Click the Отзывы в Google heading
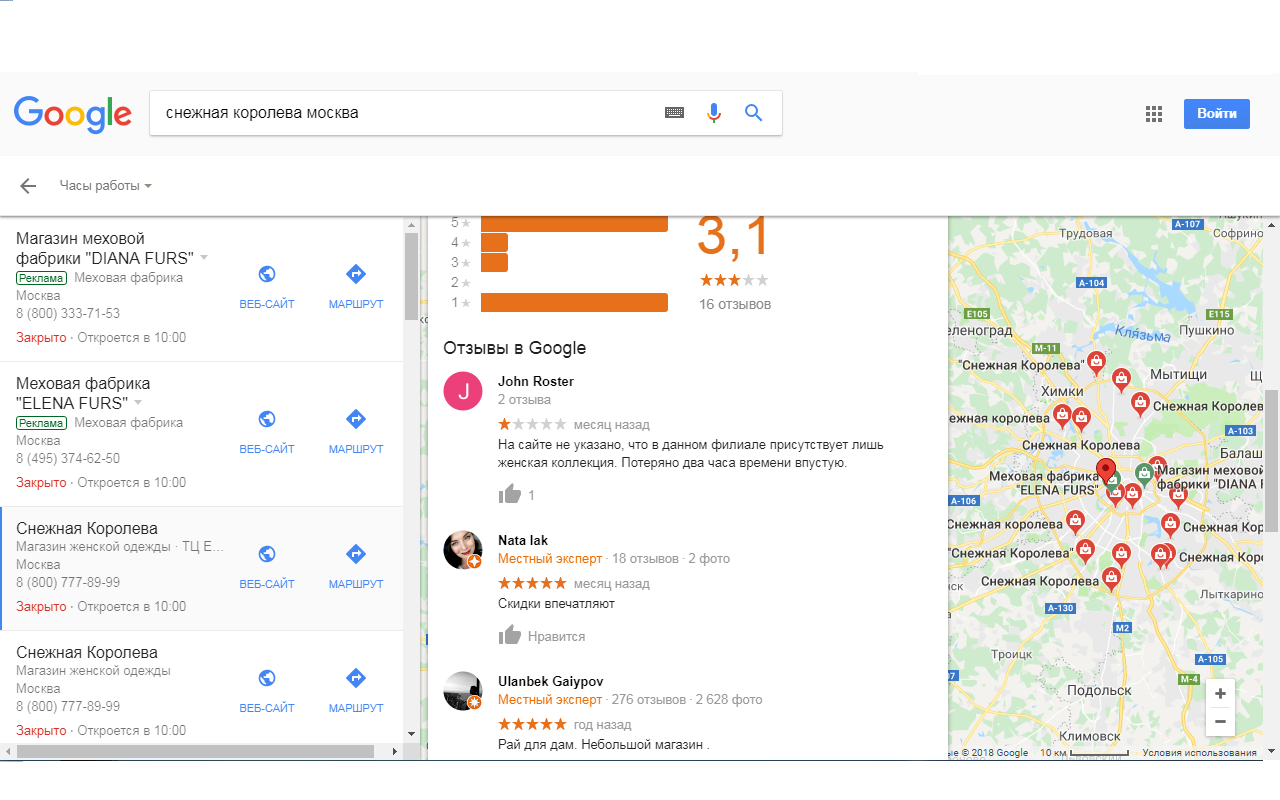The height and width of the screenshot is (800, 1280). coord(514,348)
